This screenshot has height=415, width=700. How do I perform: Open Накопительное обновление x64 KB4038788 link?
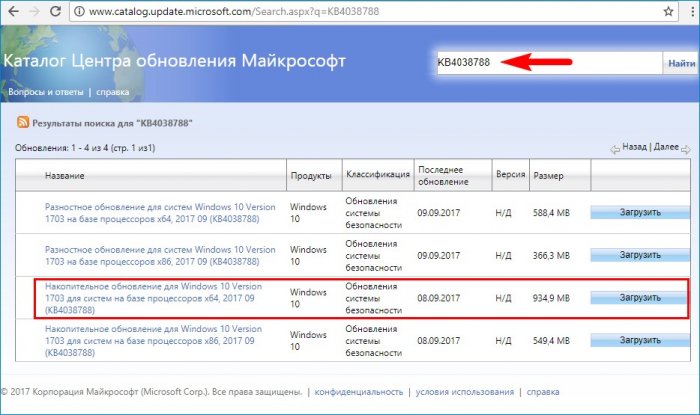click(x=154, y=298)
